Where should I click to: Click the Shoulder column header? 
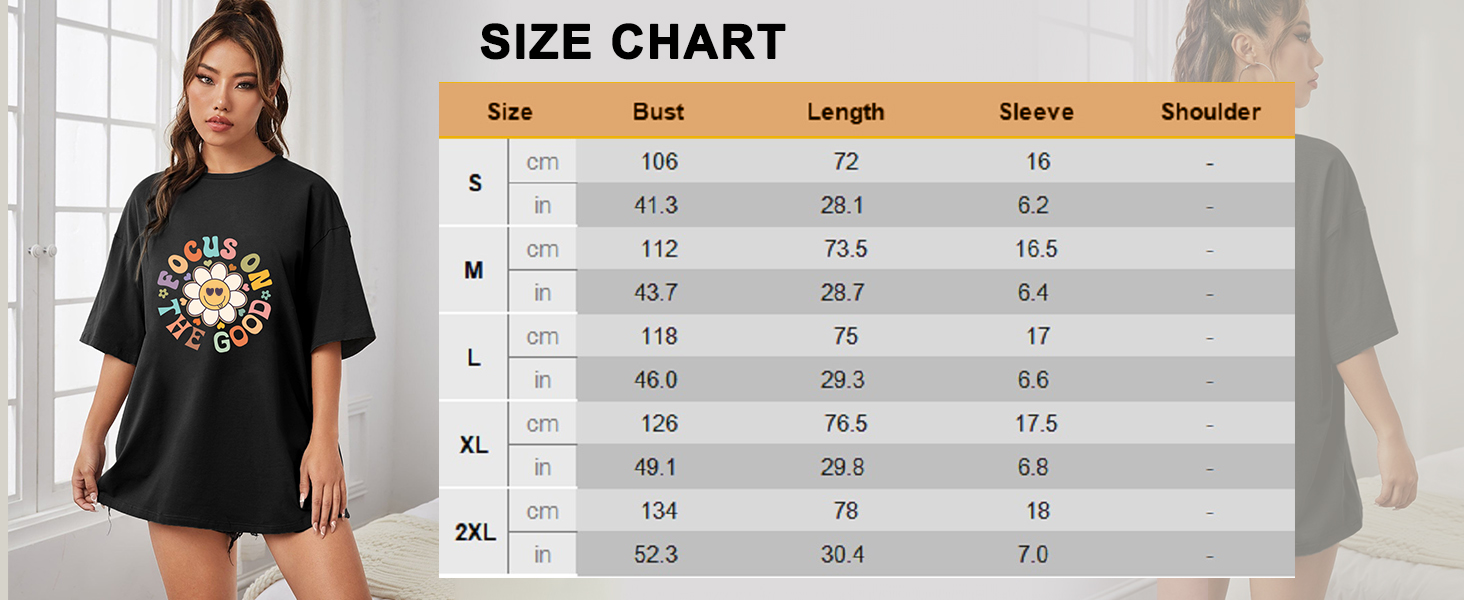coord(1210,112)
